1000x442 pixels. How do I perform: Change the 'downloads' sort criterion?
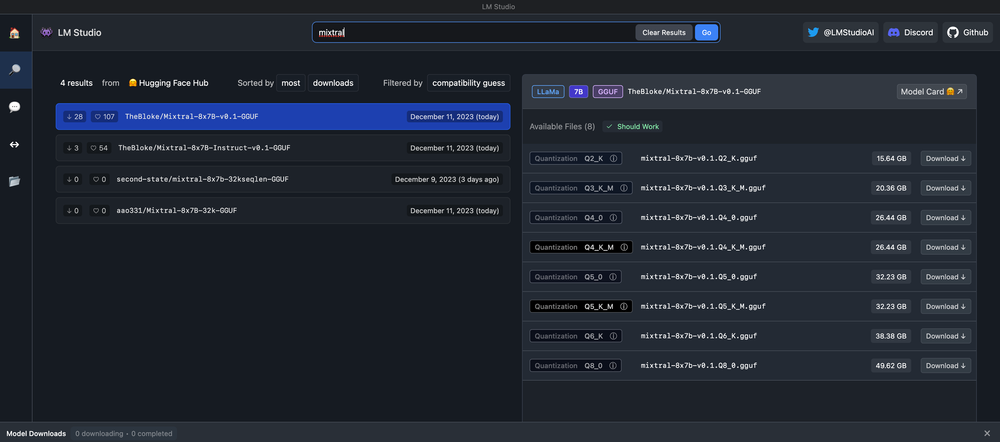[333, 83]
